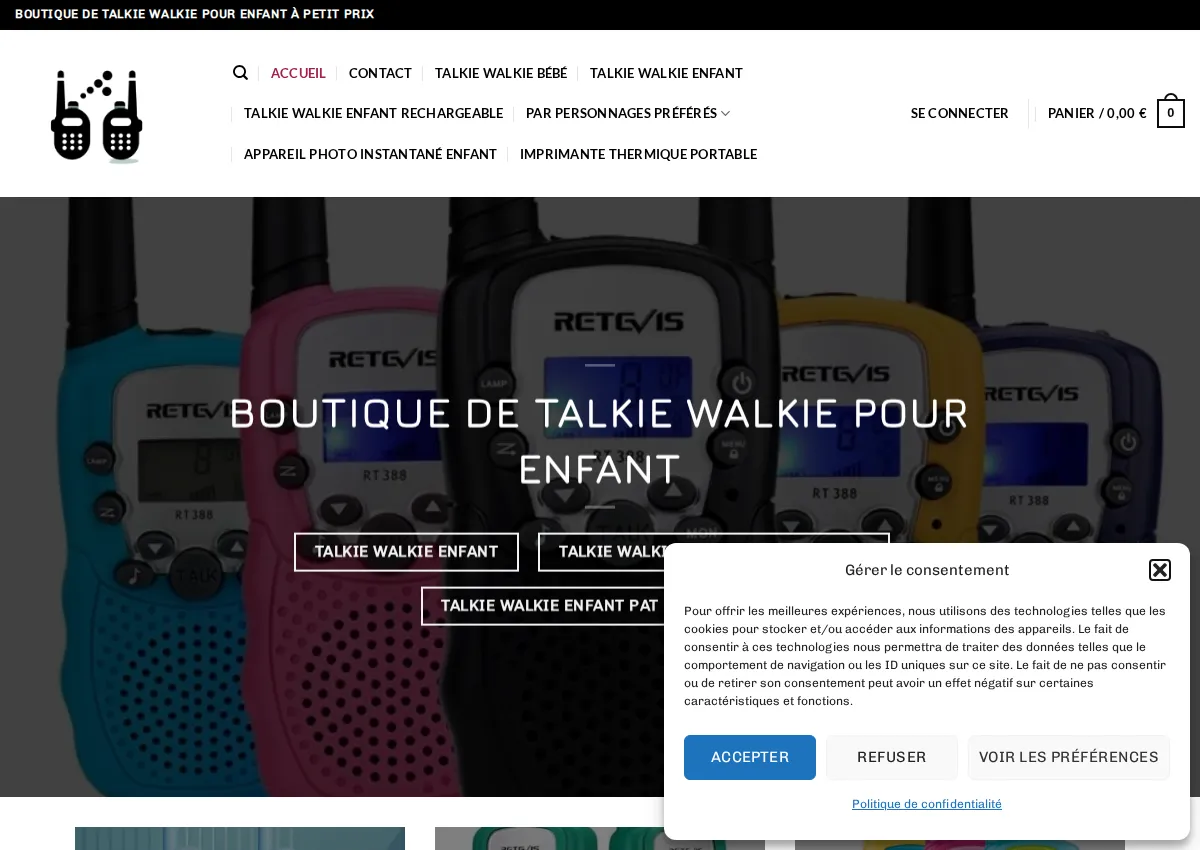Click the hero heading Boutique de Talkie Walkie

click(x=600, y=441)
